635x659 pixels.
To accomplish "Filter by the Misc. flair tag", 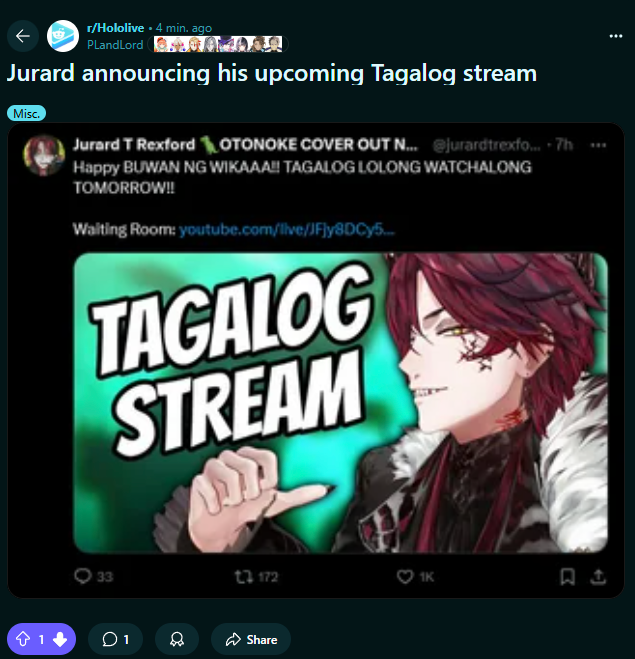I will [x=26, y=113].
